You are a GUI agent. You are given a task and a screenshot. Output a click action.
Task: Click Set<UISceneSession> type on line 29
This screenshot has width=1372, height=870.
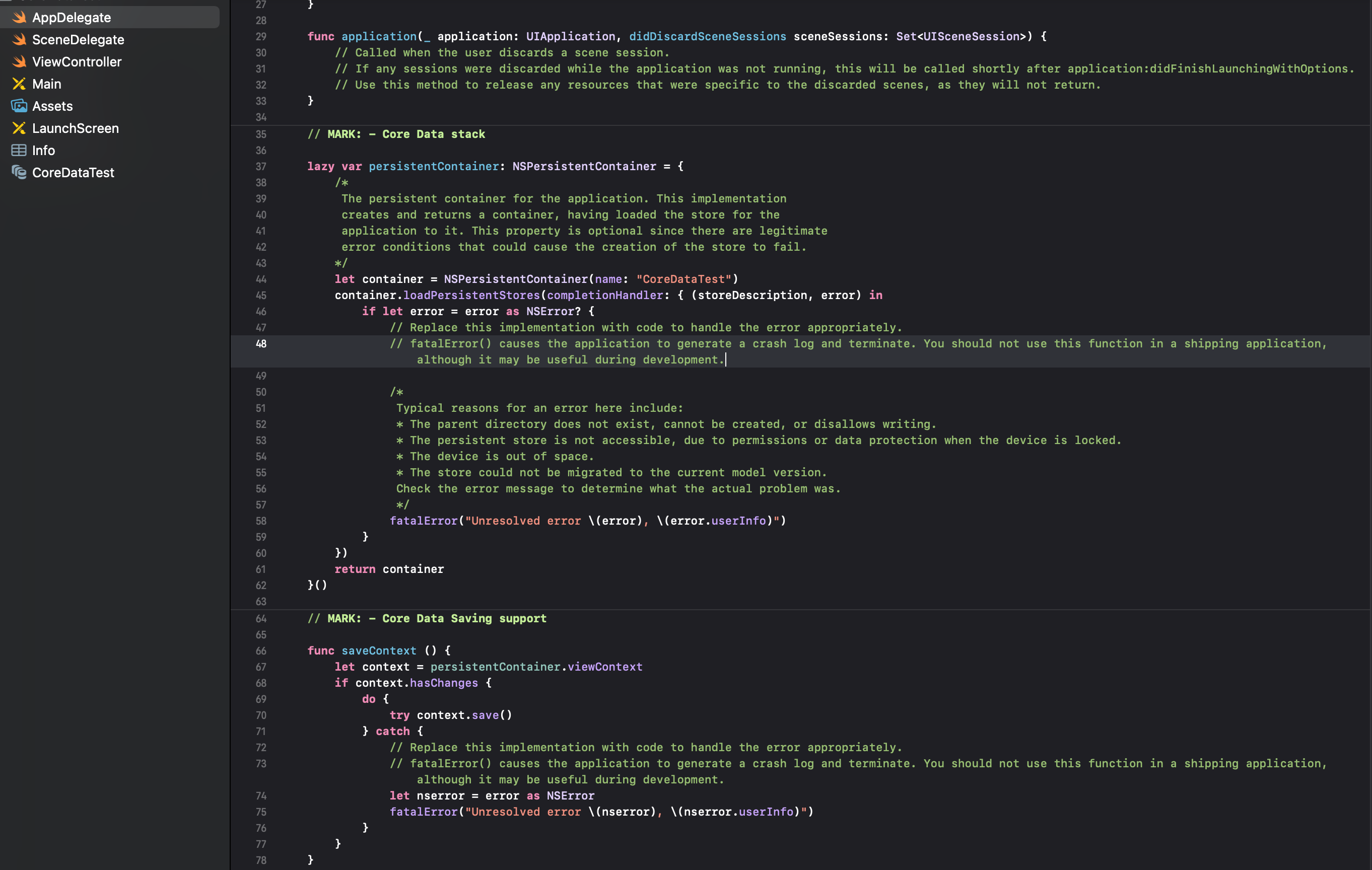click(x=961, y=37)
